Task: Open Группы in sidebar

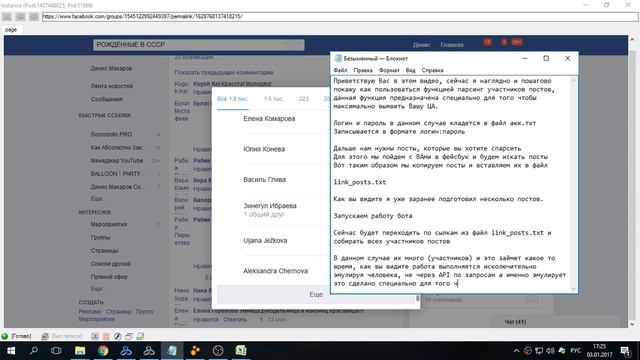Action: pos(100,238)
